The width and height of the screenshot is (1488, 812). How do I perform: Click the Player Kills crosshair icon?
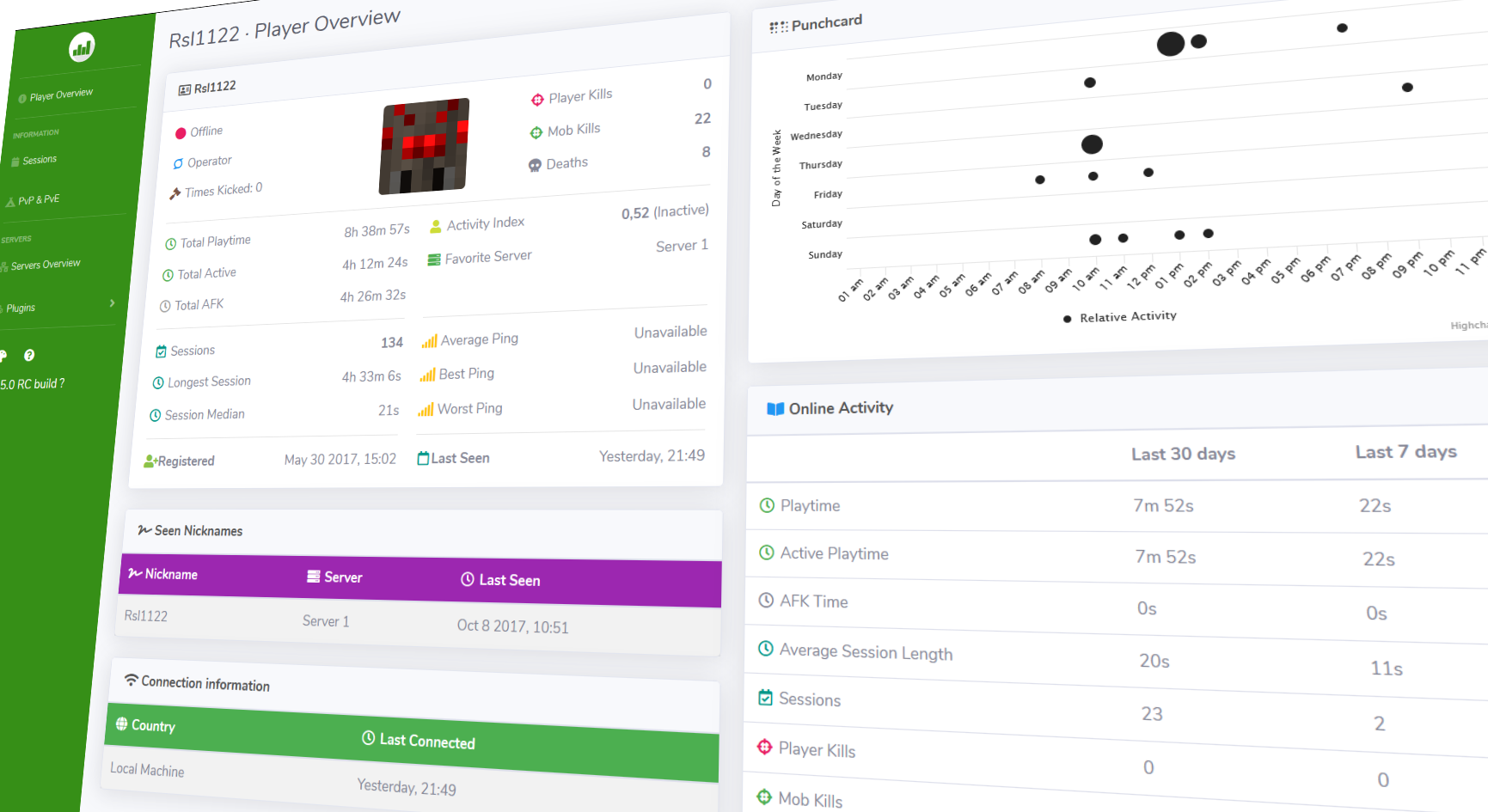click(537, 100)
